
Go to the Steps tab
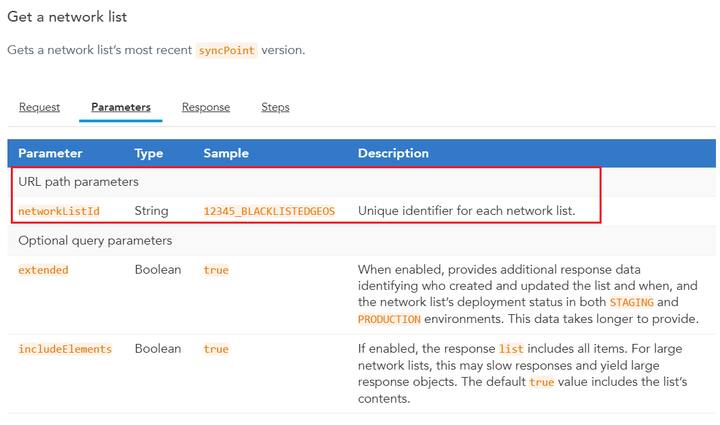(x=275, y=107)
